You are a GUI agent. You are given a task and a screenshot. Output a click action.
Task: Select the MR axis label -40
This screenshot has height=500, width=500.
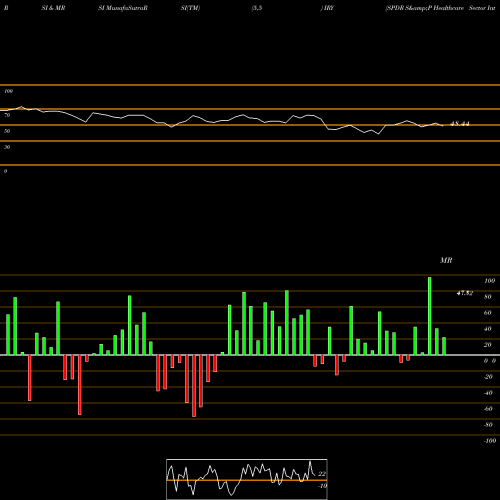click(x=488, y=393)
